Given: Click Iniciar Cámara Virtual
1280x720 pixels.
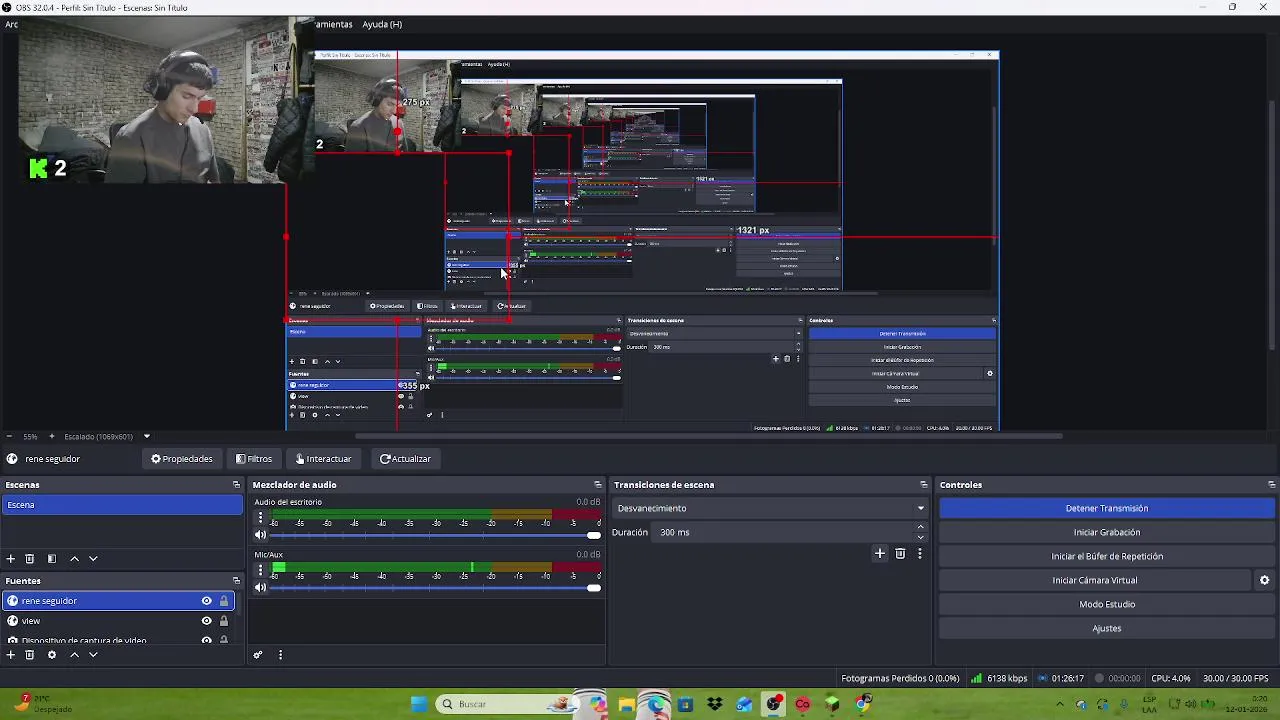Looking at the screenshot, I should 1094,580.
